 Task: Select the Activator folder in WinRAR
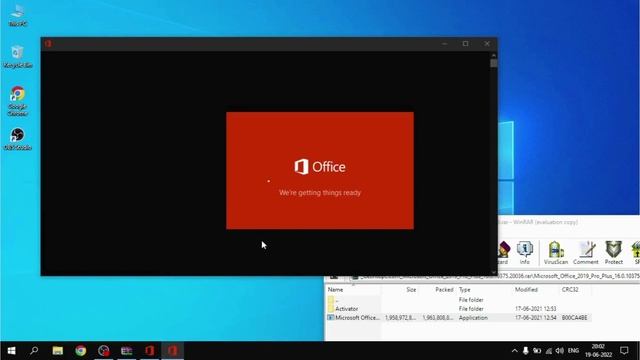coord(459,309)
